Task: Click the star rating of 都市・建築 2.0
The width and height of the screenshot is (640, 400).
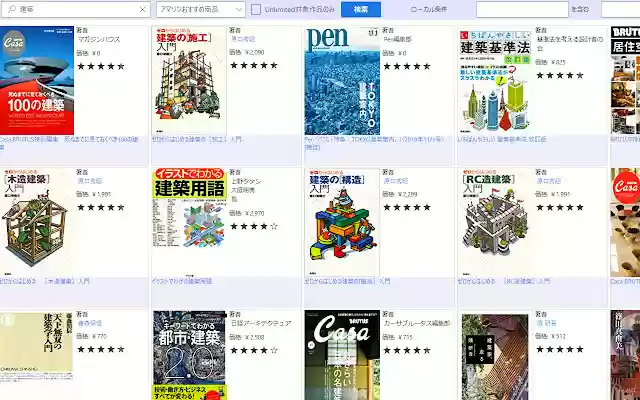Action: [254, 350]
